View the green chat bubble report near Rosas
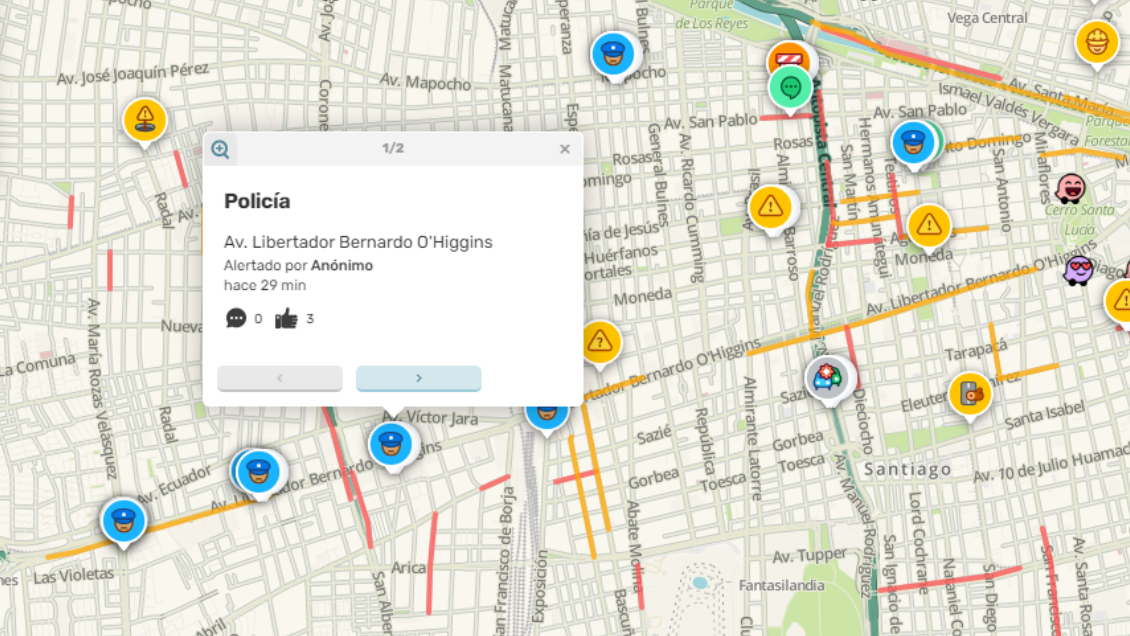Viewport: 1130px width, 636px height. pos(791,90)
